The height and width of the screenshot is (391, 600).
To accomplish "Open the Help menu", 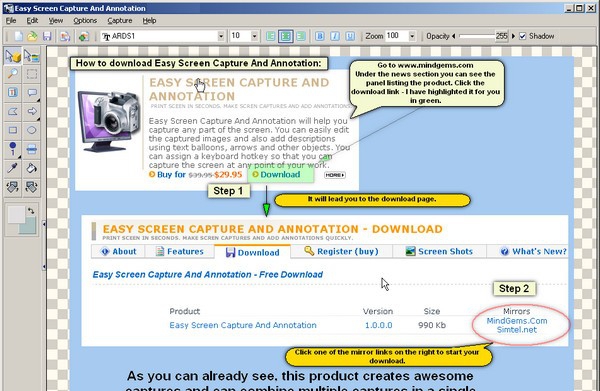I will click(x=149, y=21).
